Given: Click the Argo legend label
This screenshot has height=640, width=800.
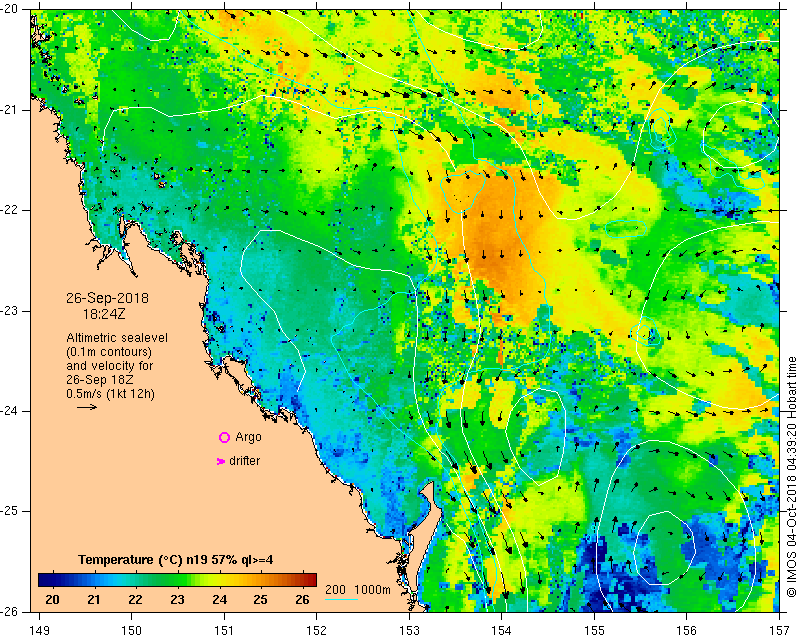Looking at the screenshot, I should (x=248, y=437).
